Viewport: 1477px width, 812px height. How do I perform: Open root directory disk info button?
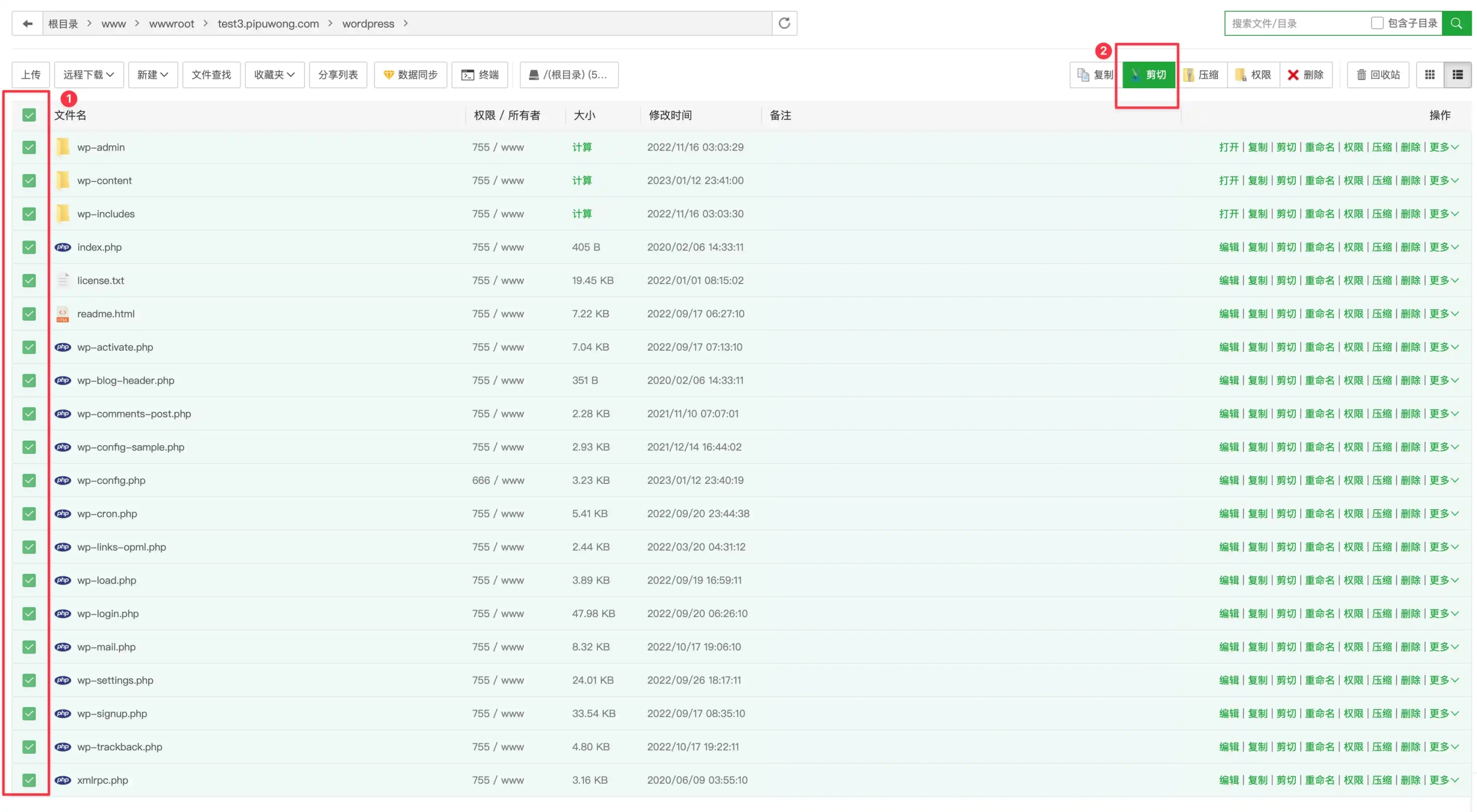click(569, 75)
